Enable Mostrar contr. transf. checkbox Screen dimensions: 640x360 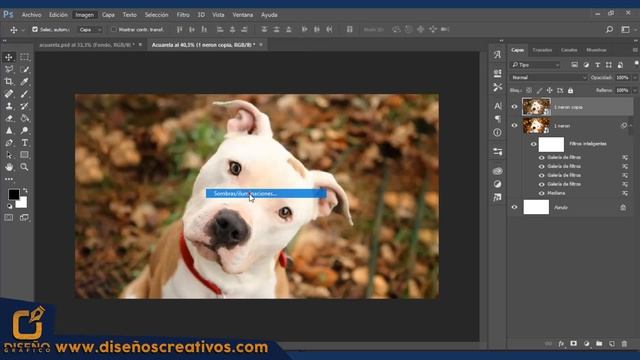(114, 29)
